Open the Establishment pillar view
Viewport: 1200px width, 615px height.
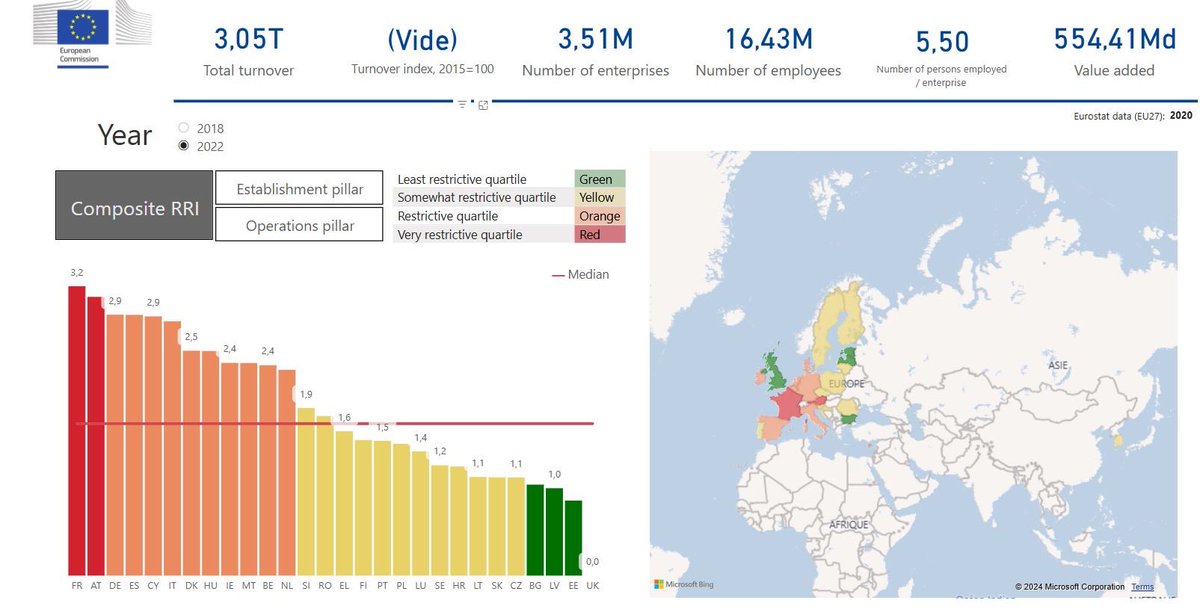click(299, 189)
